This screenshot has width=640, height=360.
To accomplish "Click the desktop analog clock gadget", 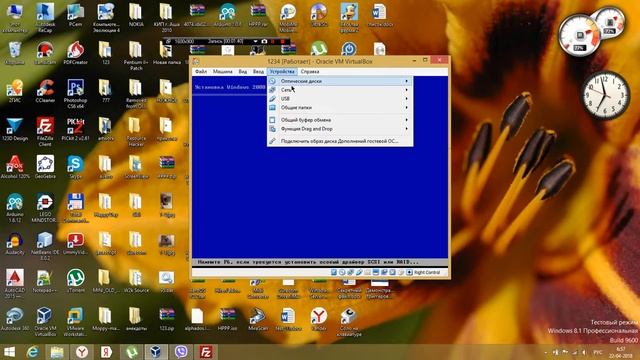I will [605, 95].
